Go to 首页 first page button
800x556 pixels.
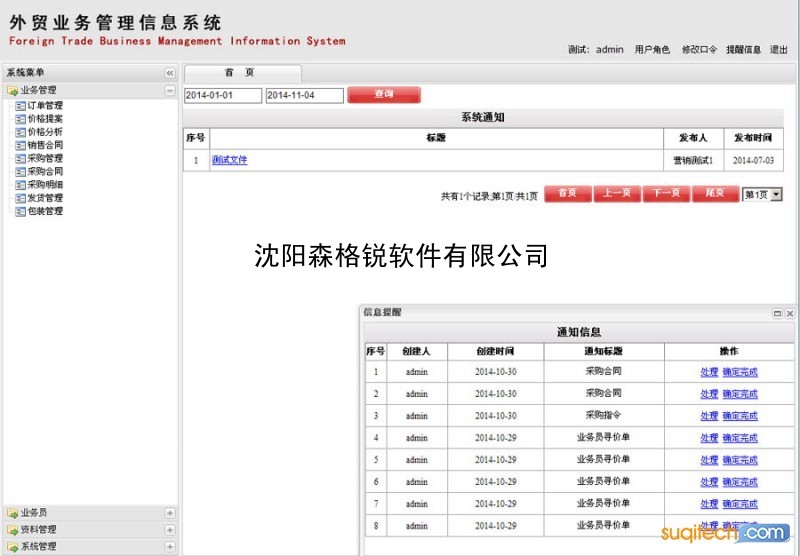click(x=568, y=193)
